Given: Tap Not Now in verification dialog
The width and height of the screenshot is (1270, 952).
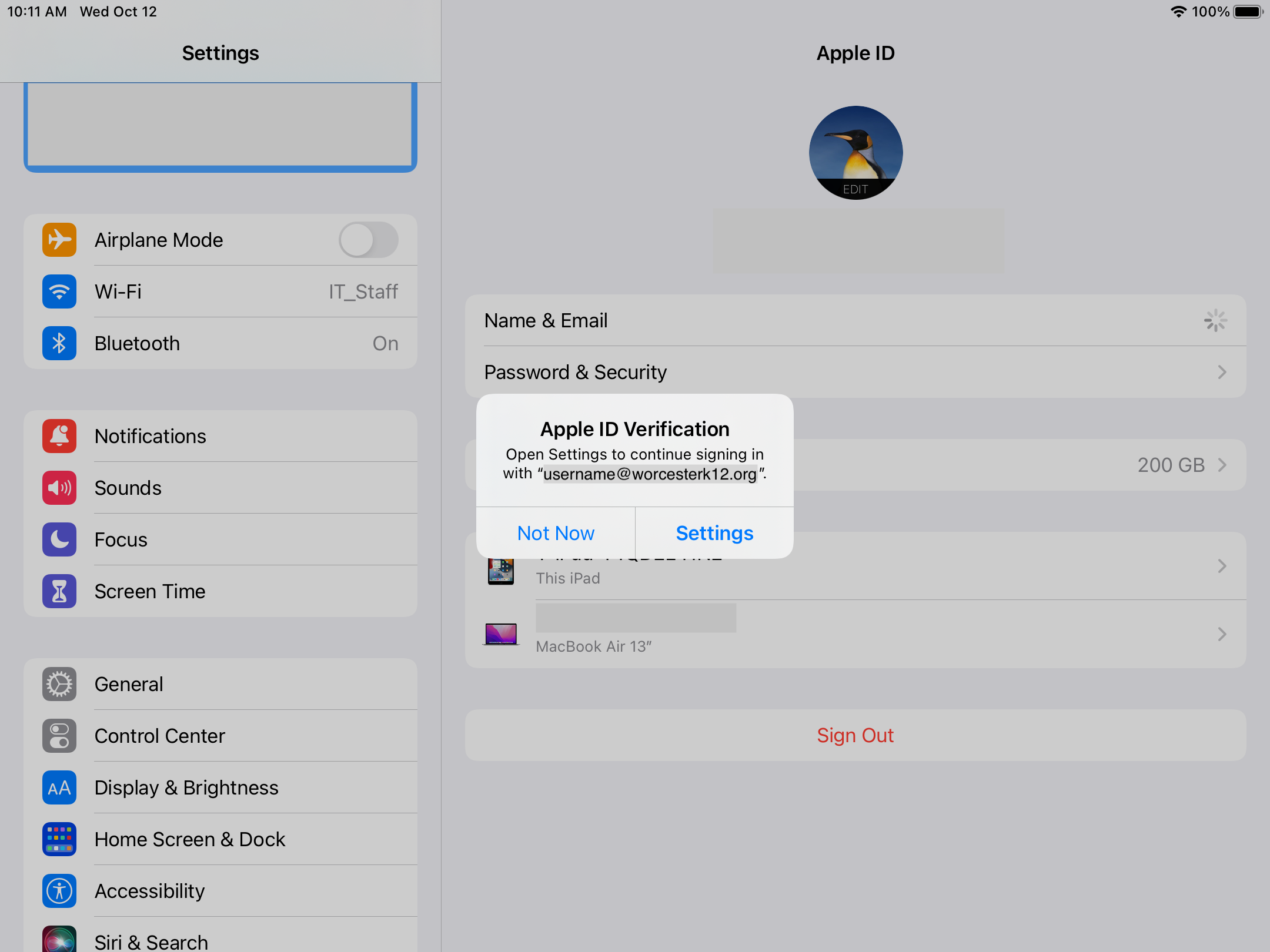Looking at the screenshot, I should click(556, 533).
